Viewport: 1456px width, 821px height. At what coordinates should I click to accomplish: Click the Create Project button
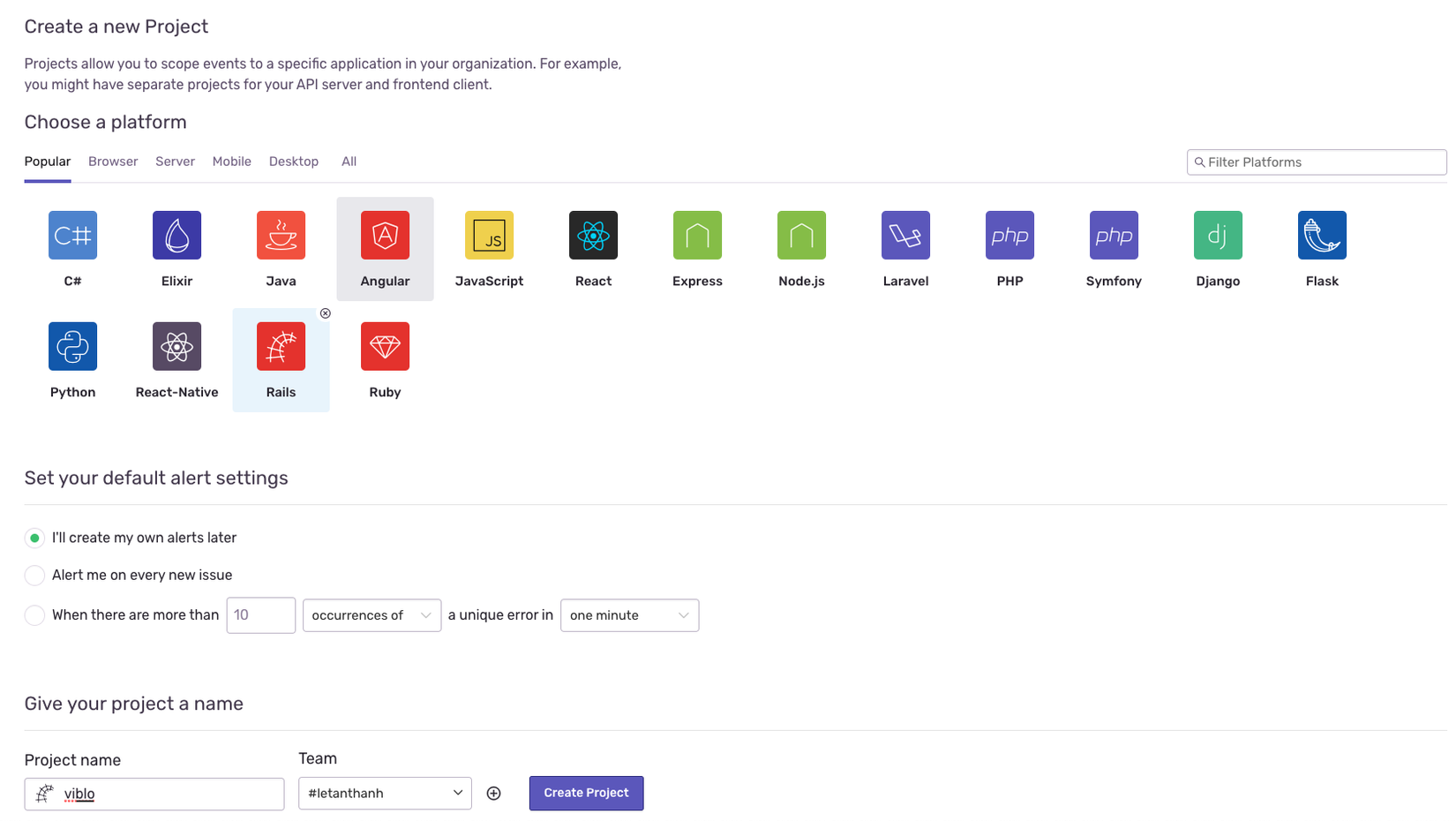pos(586,793)
